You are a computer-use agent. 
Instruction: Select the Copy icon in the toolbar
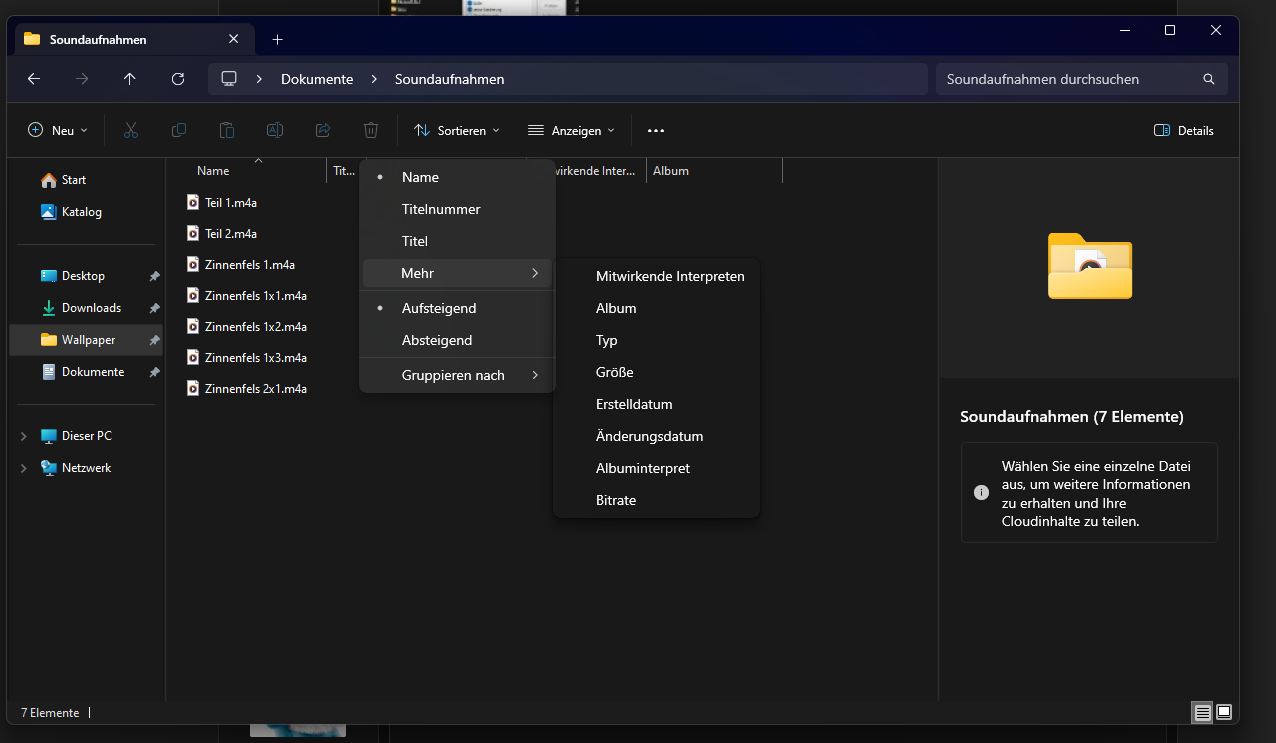click(178, 130)
